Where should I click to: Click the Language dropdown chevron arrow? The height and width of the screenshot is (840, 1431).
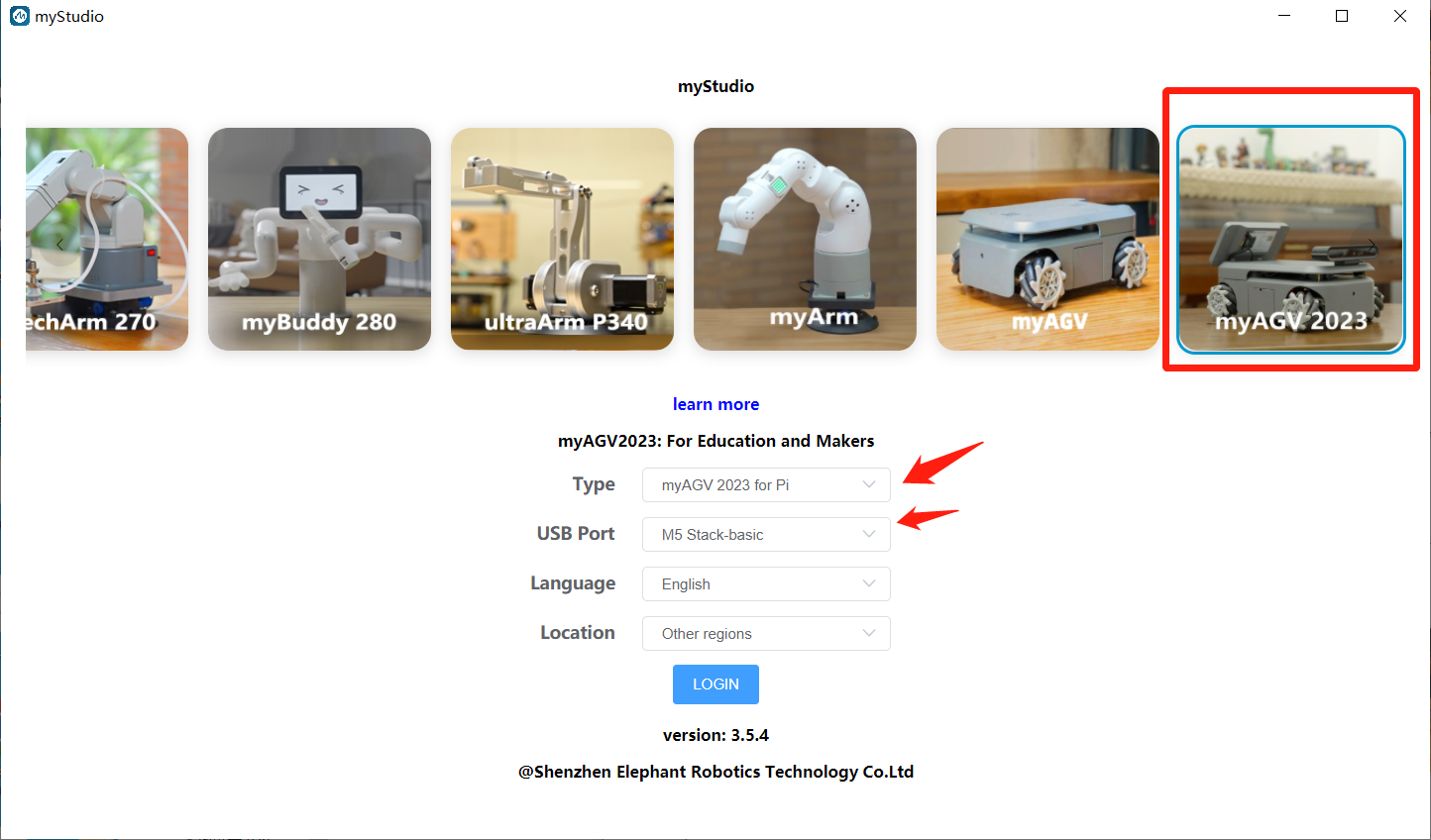pos(869,583)
